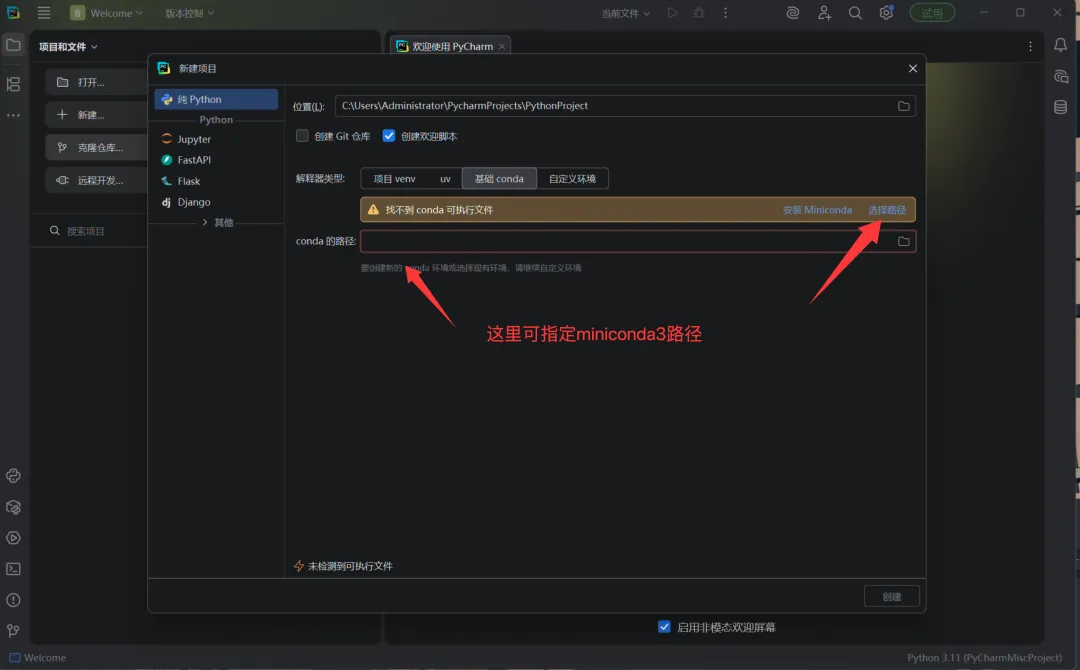
Task: Open IDE settings gear
Action: pos(886,13)
